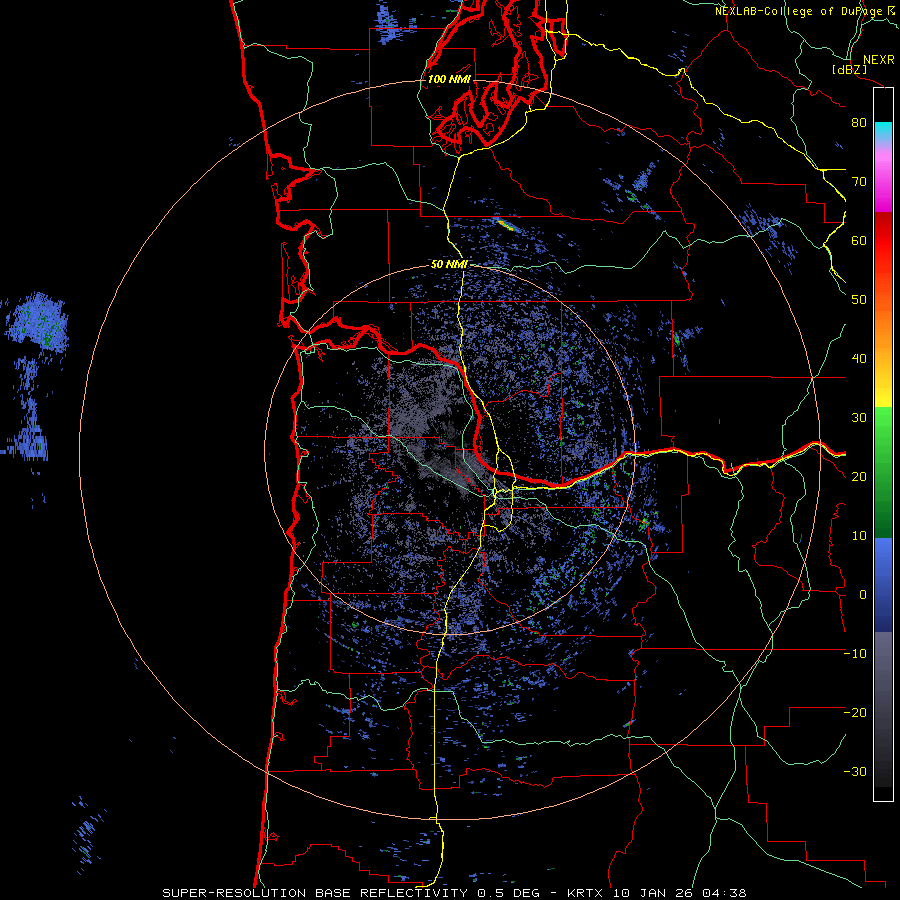Click the -30 dBZ scale label
This screenshot has height=900, width=900.
[x=856, y=771]
